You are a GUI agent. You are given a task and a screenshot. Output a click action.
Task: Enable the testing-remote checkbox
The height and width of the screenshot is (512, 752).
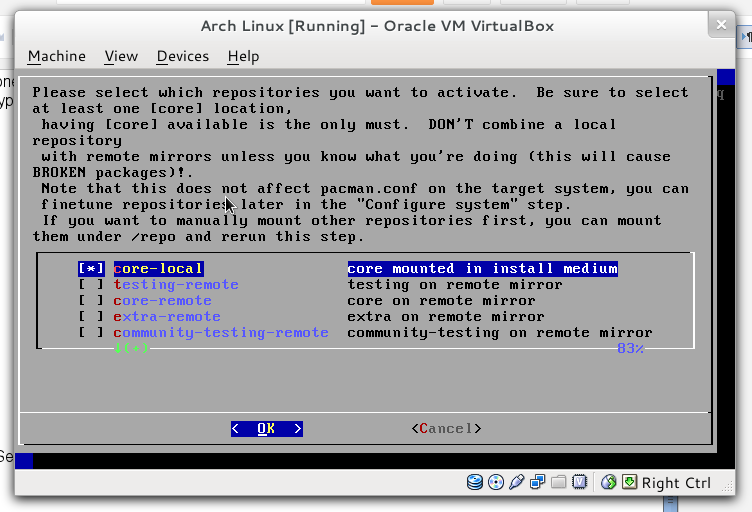click(91, 285)
